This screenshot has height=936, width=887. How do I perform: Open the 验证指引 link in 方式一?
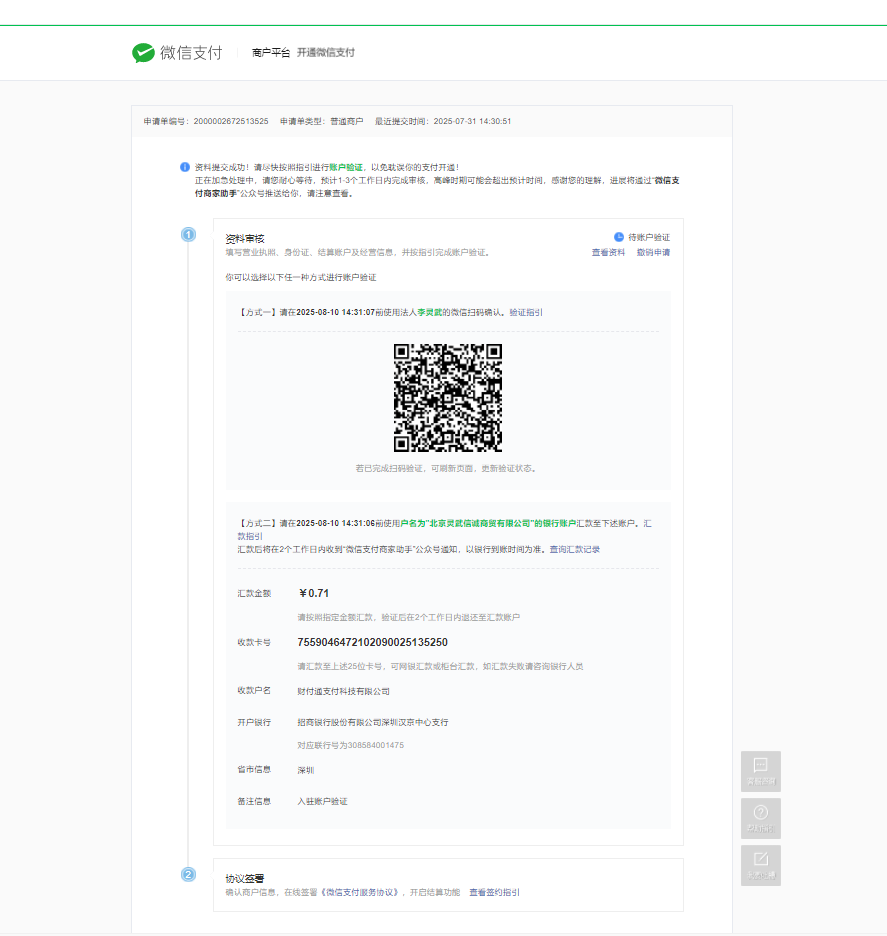click(526, 312)
